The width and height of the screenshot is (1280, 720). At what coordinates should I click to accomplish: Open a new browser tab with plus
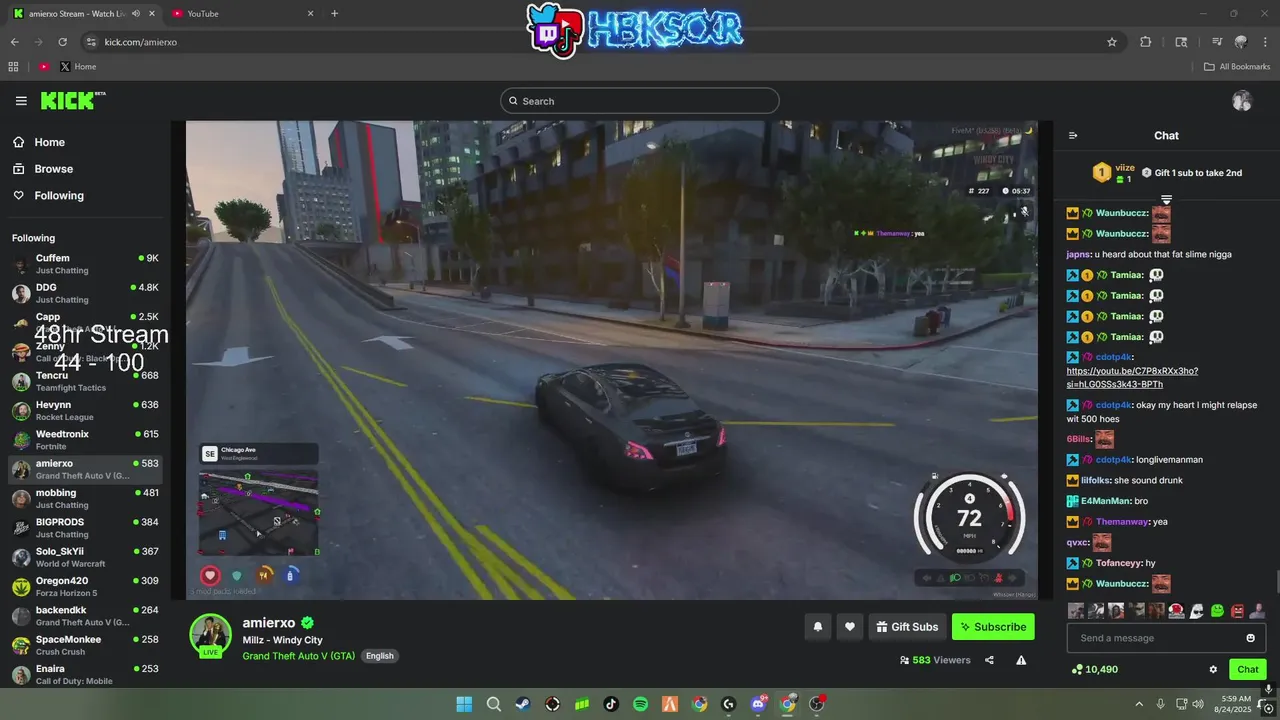[x=334, y=13]
